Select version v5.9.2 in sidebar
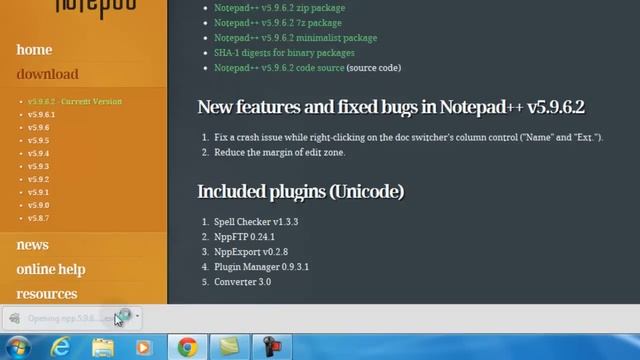The image size is (640, 360). 38,180
